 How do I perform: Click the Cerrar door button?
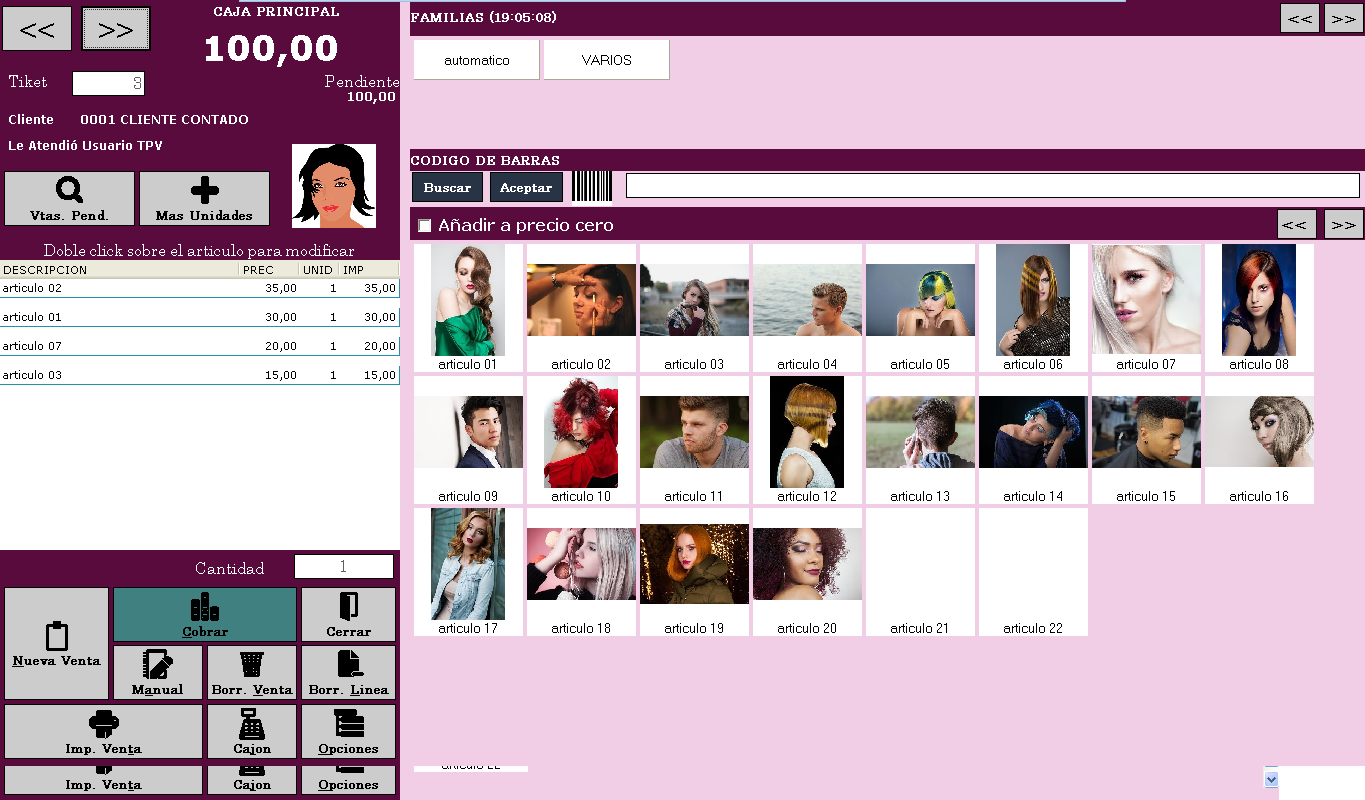click(348, 614)
